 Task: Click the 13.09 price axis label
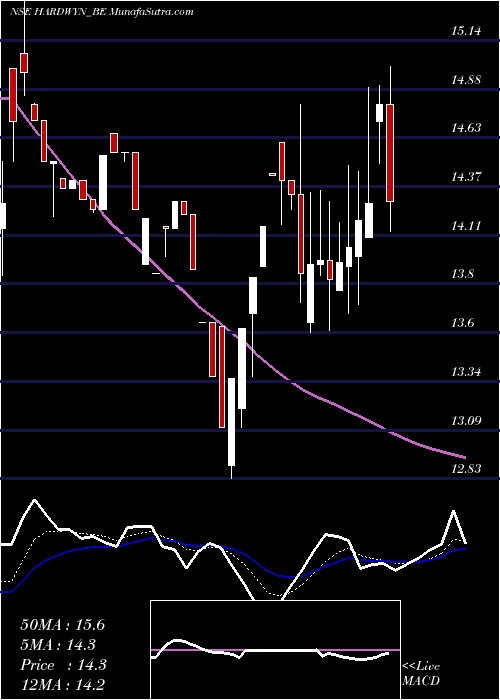[466, 421]
